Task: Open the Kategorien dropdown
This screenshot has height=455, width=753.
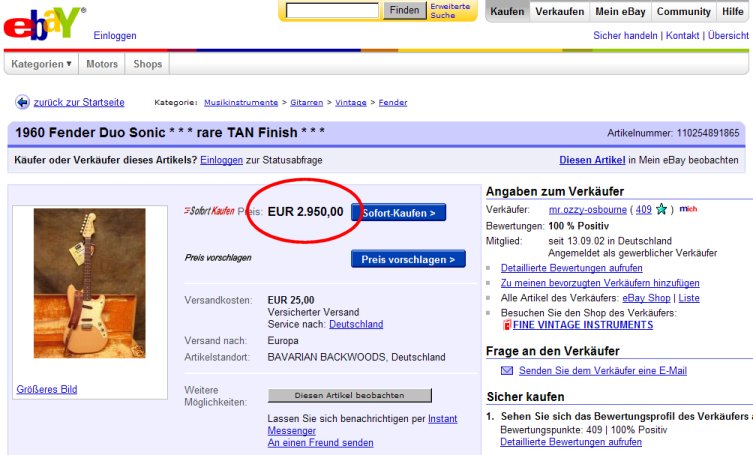Action: 41,64
